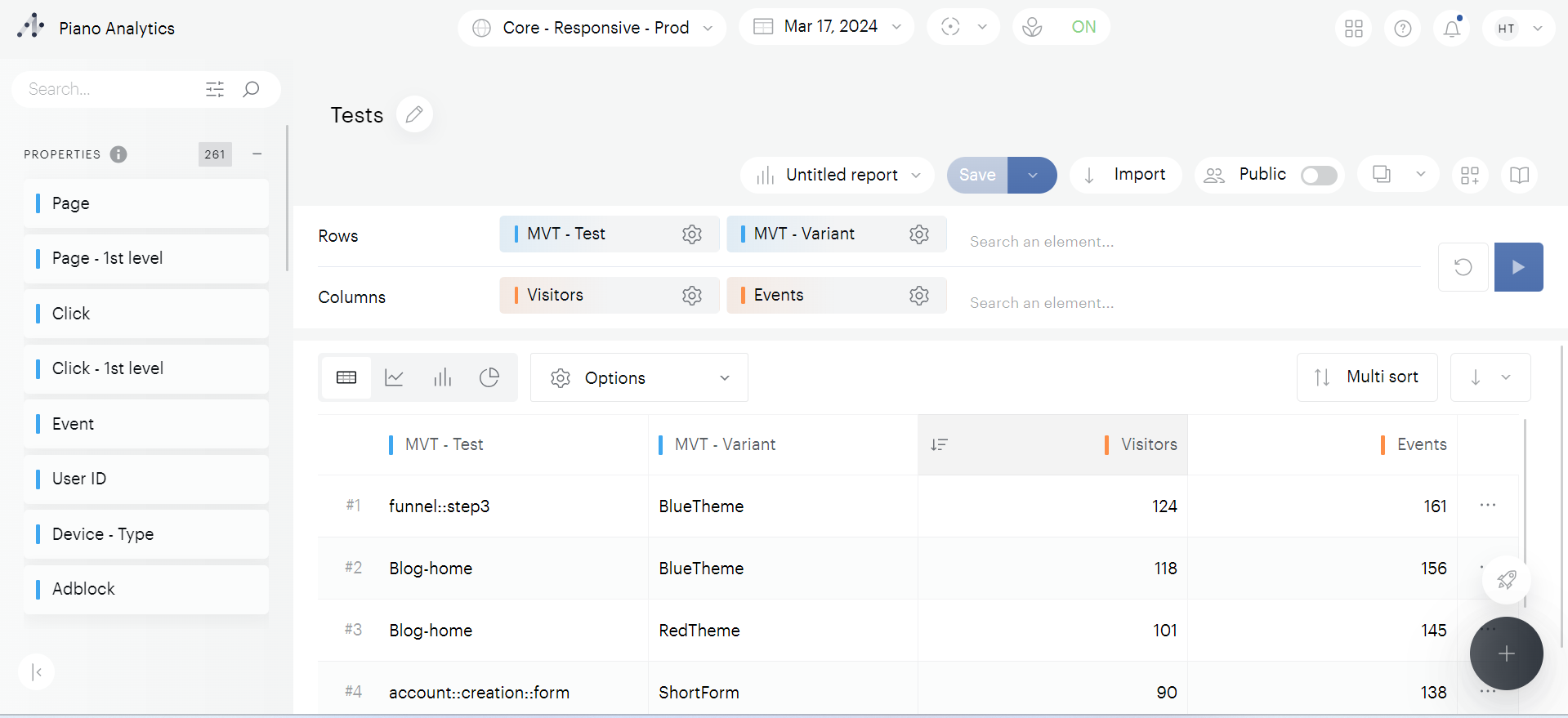This screenshot has width=1568, height=718.
Task: Open the Core - Responsive - Prod site selector
Action: coord(592,28)
